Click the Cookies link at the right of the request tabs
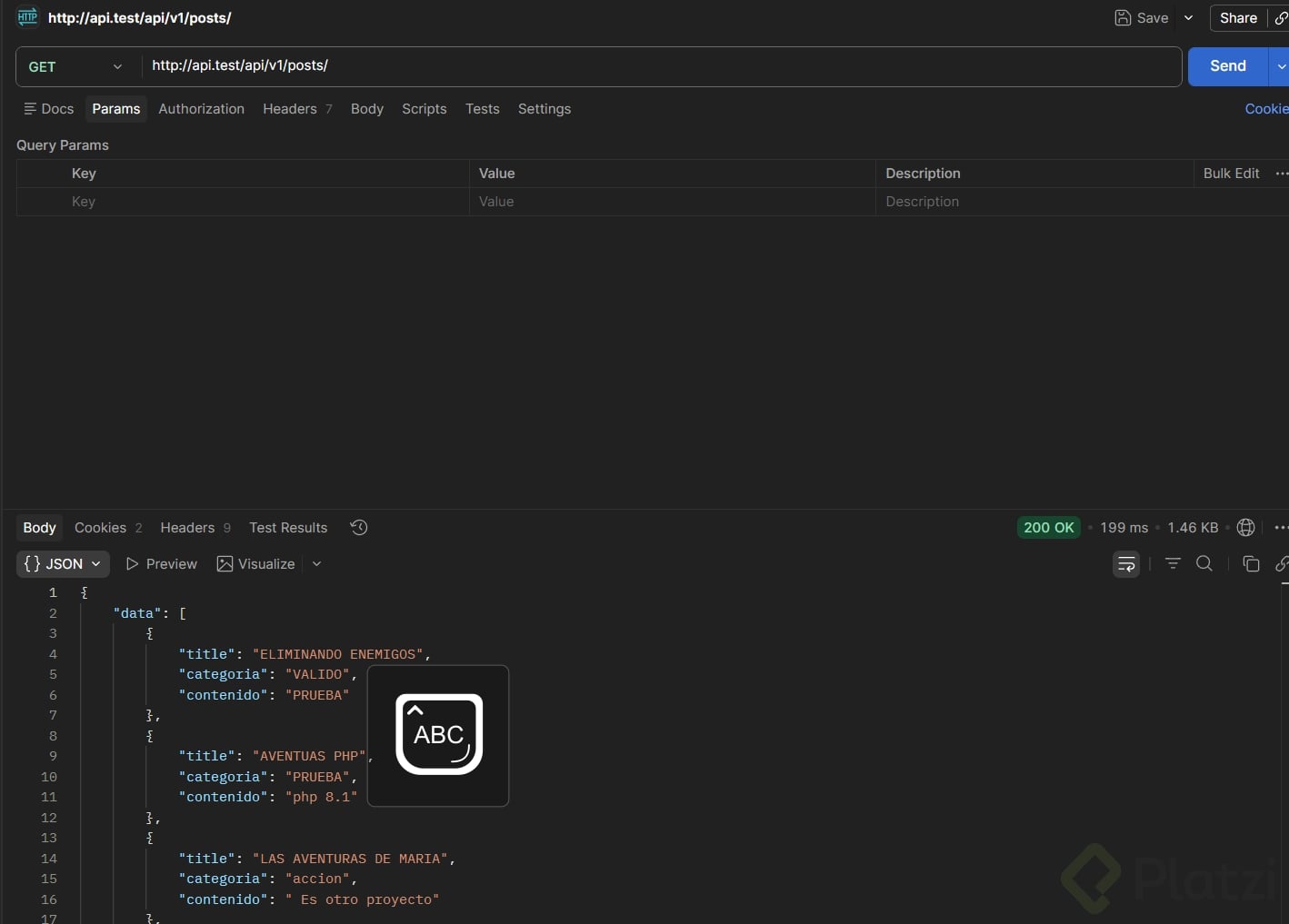 1267,109
